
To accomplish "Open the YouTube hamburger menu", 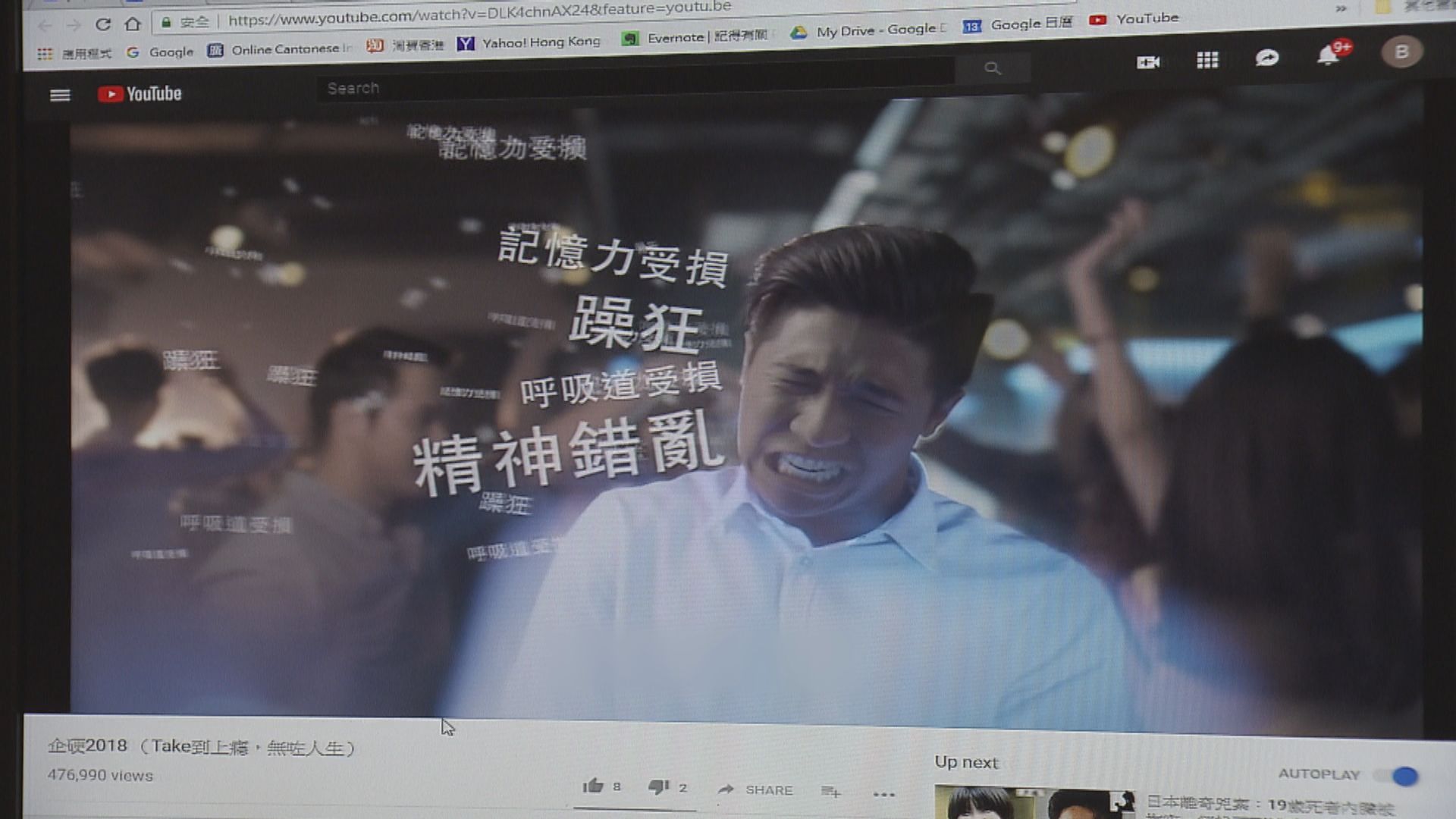I will (60, 96).
